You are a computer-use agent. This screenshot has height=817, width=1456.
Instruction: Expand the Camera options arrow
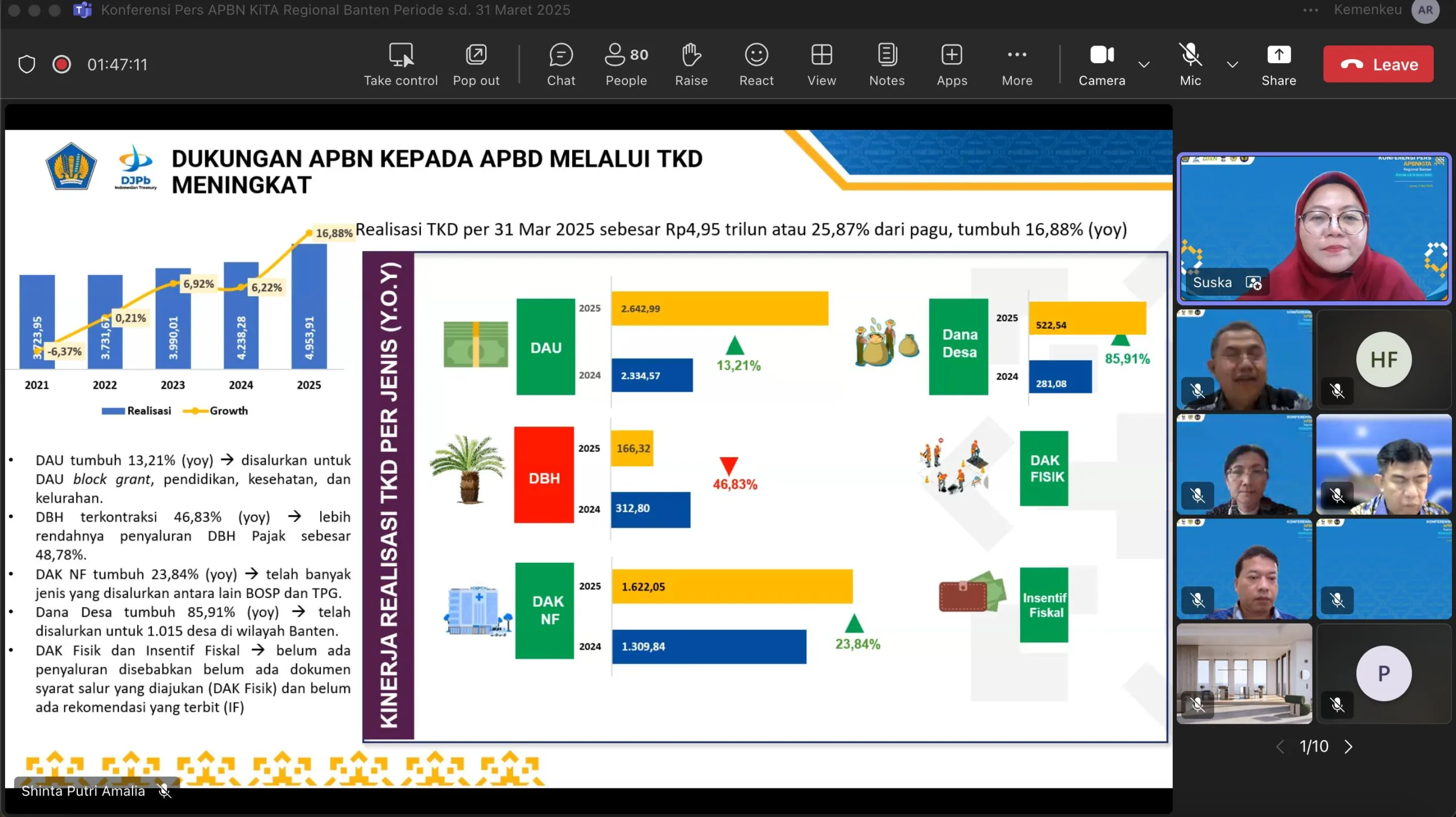coord(1144,64)
